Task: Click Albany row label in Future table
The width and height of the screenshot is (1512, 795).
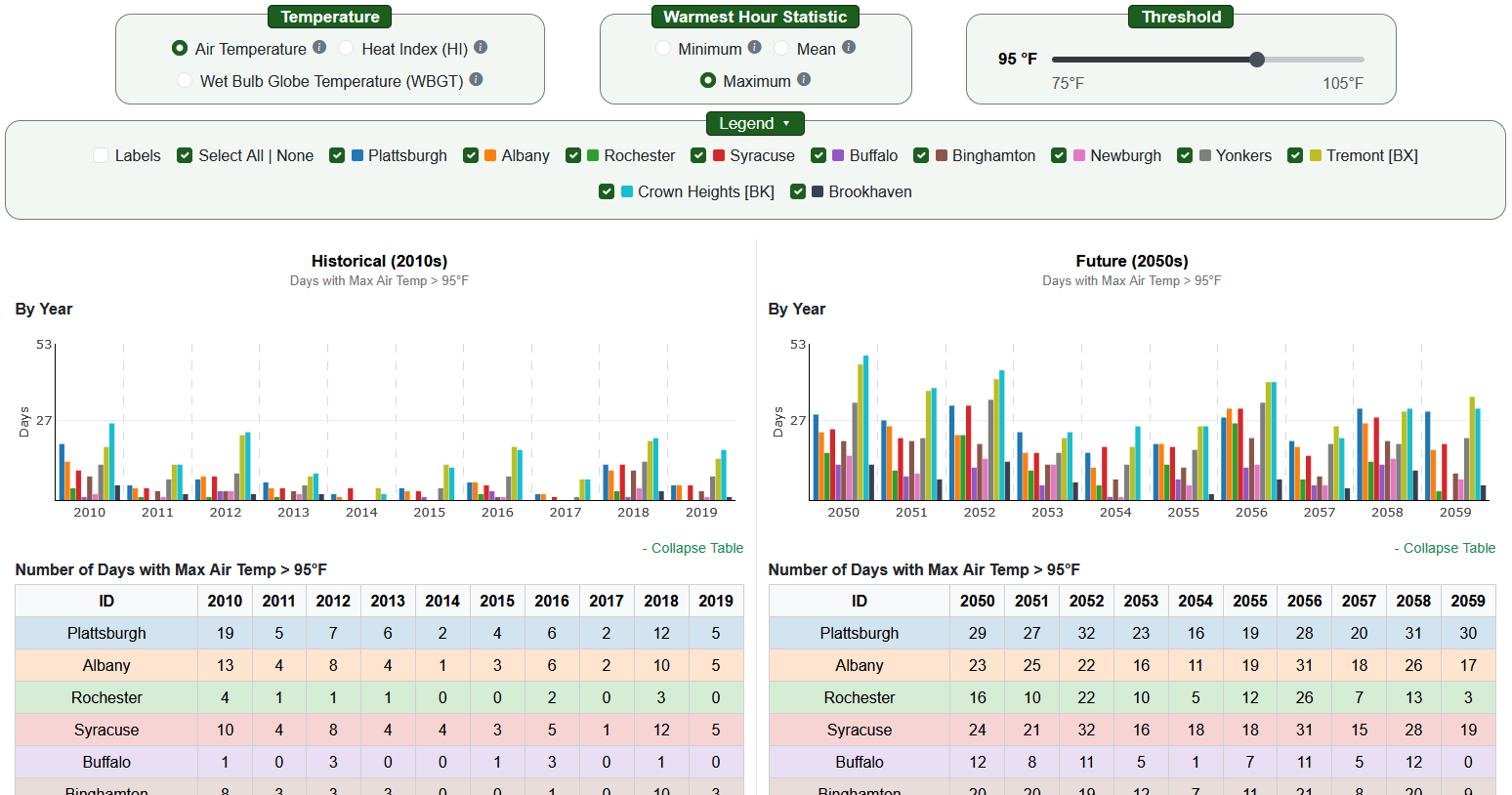Action: 860,665
